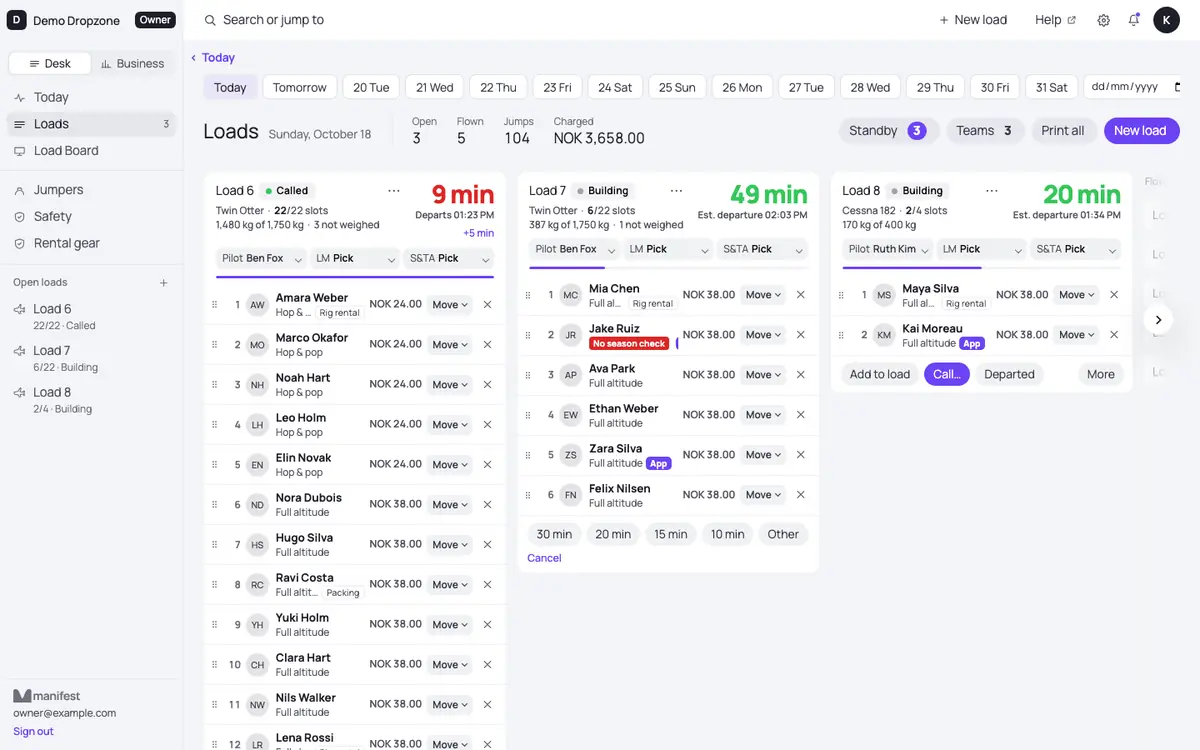
Task: Select Tomorrow date tab
Action: coord(300,87)
